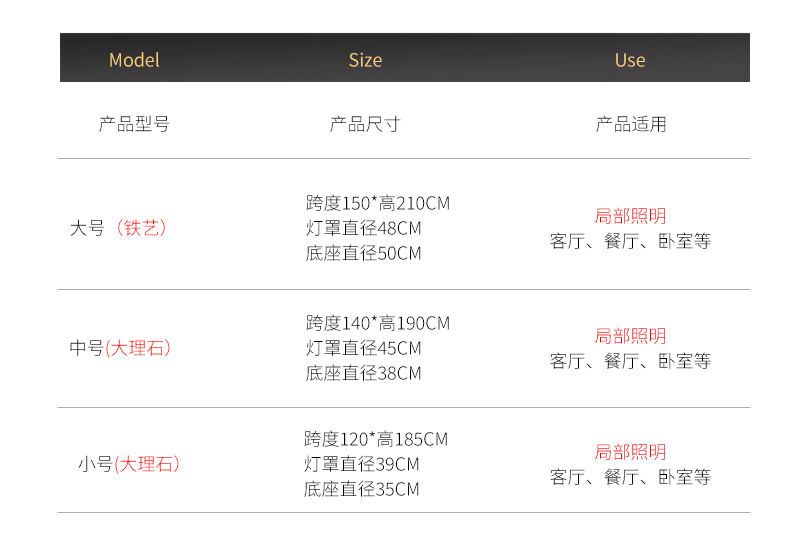Click the 灯罩直径39CM text
The height and width of the screenshot is (550, 790).
tap(362, 464)
